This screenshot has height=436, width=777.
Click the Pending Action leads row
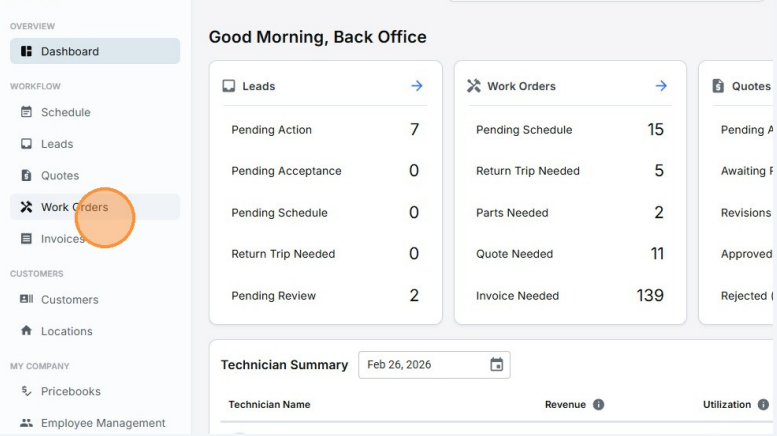click(x=325, y=130)
